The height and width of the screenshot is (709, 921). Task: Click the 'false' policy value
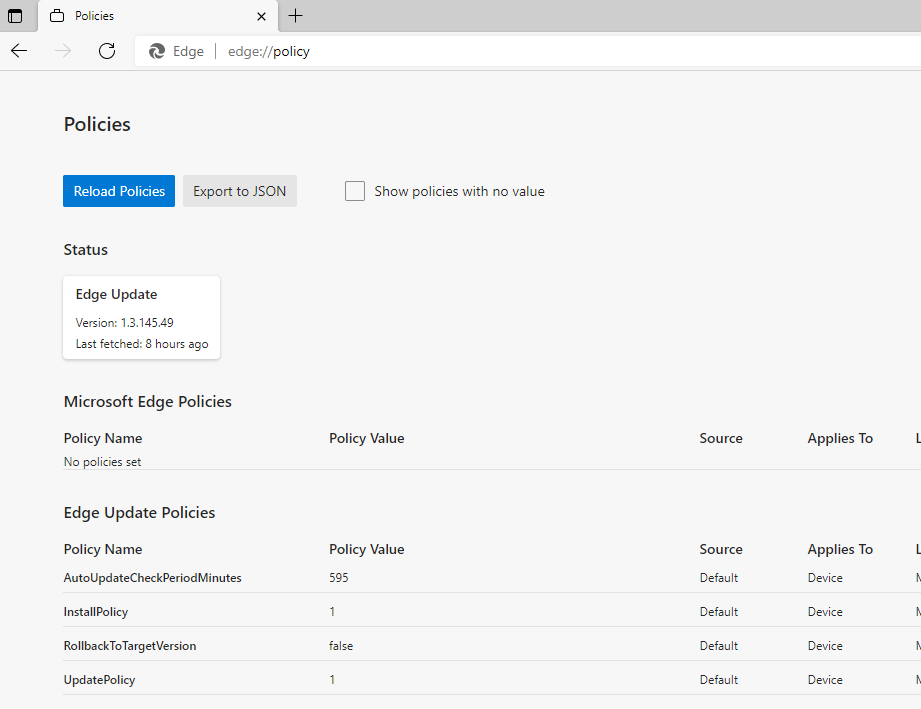point(341,646)
